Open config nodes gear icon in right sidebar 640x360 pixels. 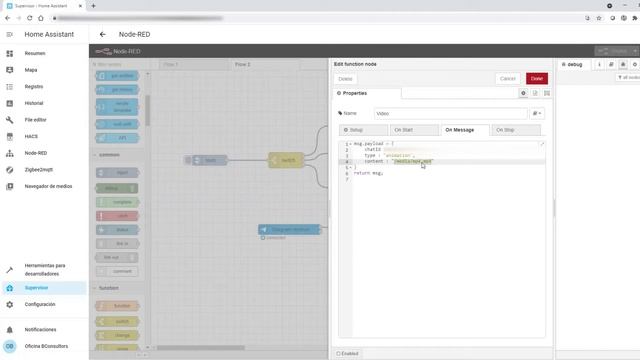(634, 64)
